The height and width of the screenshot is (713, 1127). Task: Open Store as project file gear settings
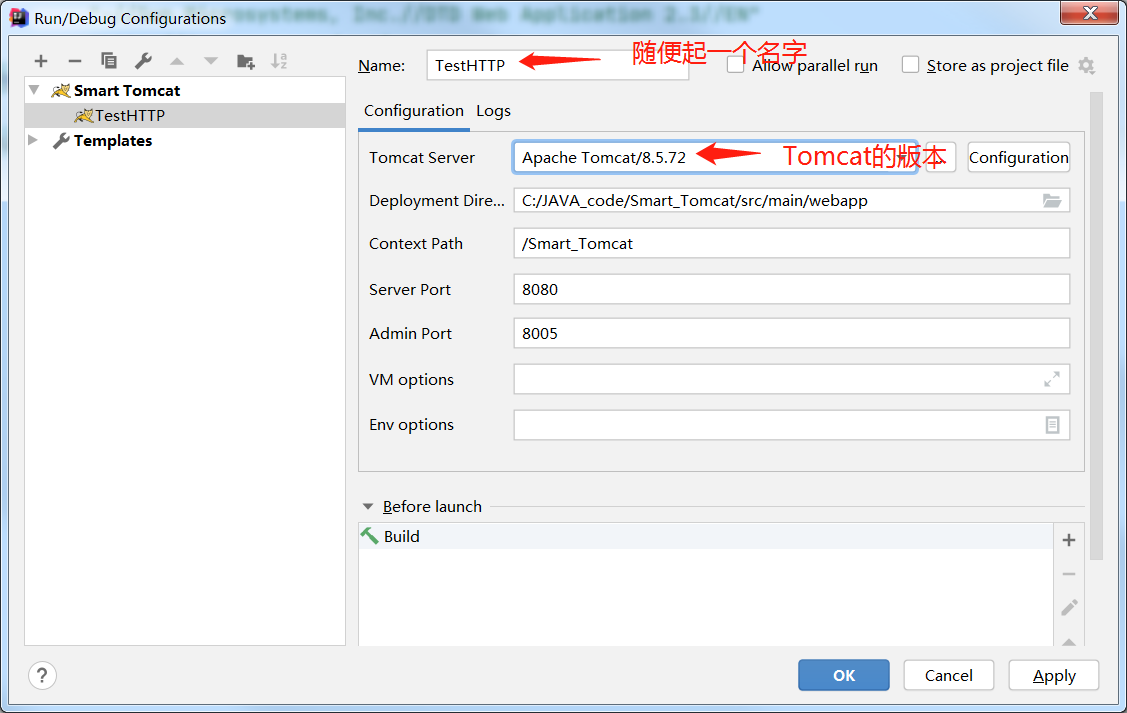1086,66
